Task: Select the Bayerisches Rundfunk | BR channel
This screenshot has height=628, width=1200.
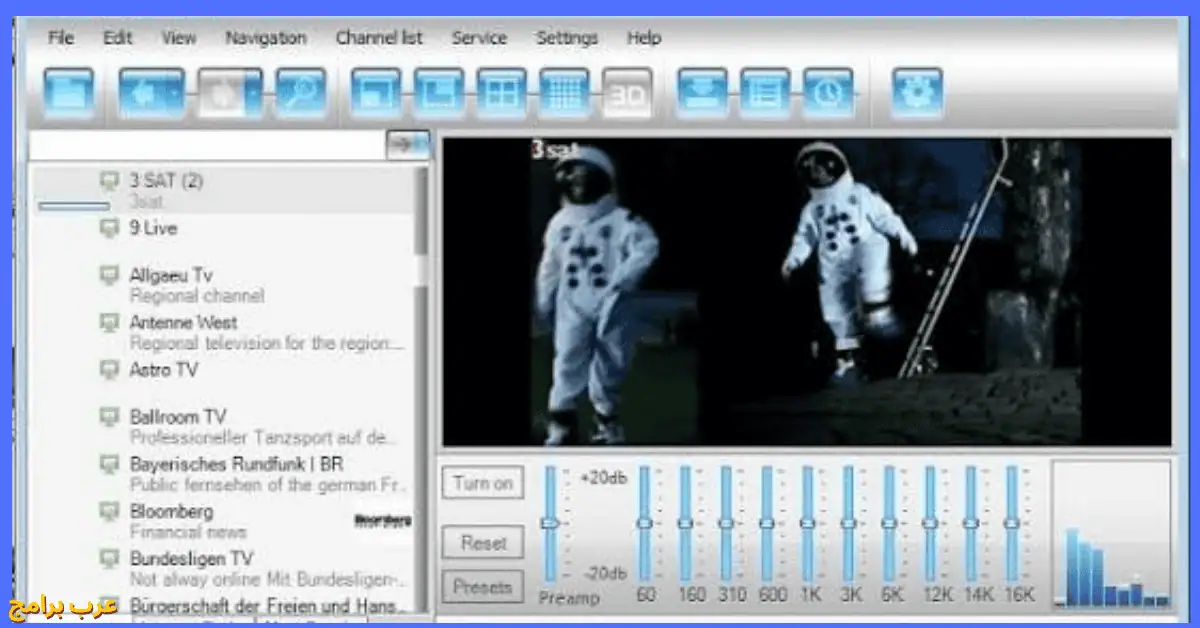Action: click(x=237, y=464)
